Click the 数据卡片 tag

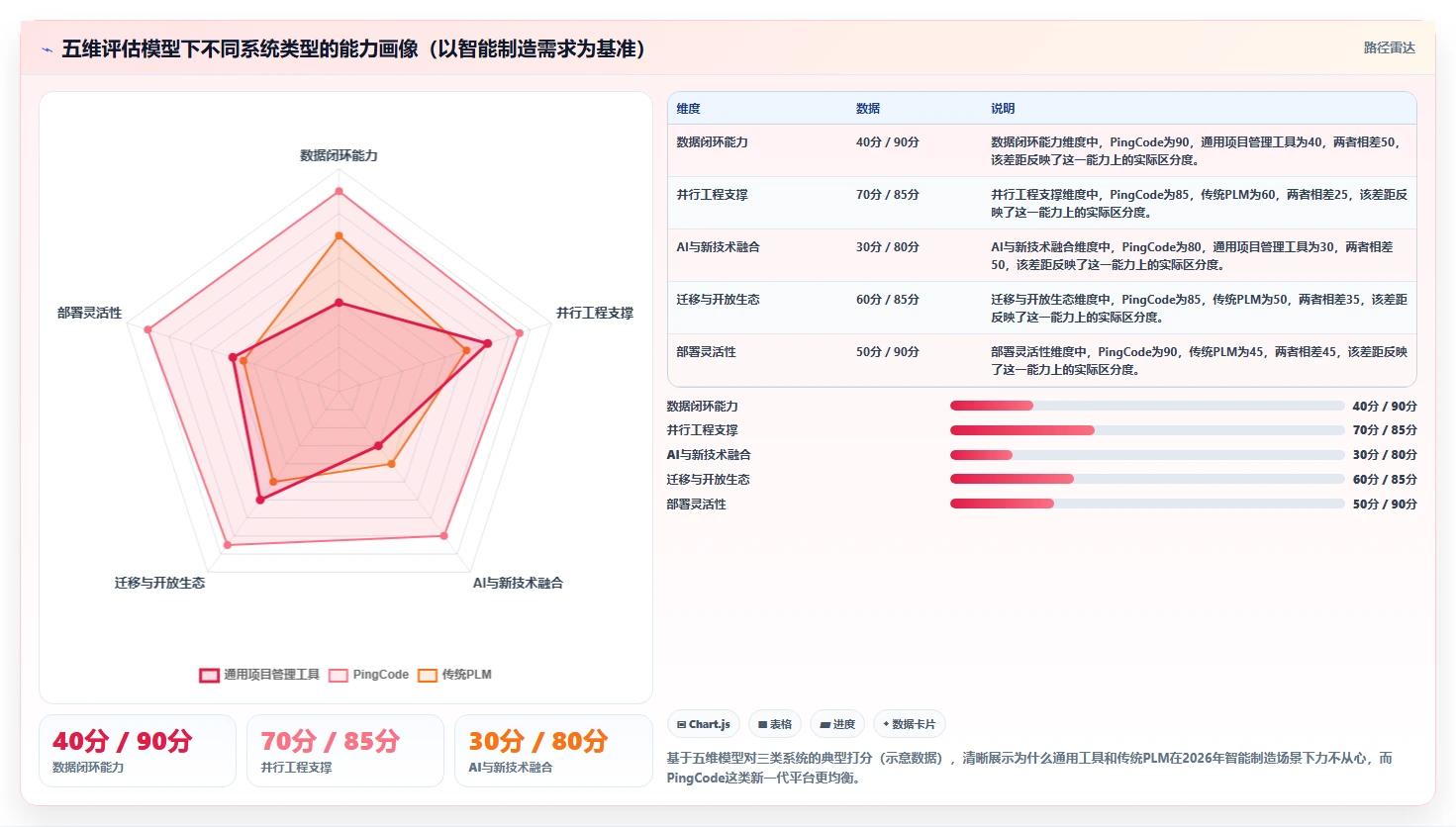(x=909, y=724)
